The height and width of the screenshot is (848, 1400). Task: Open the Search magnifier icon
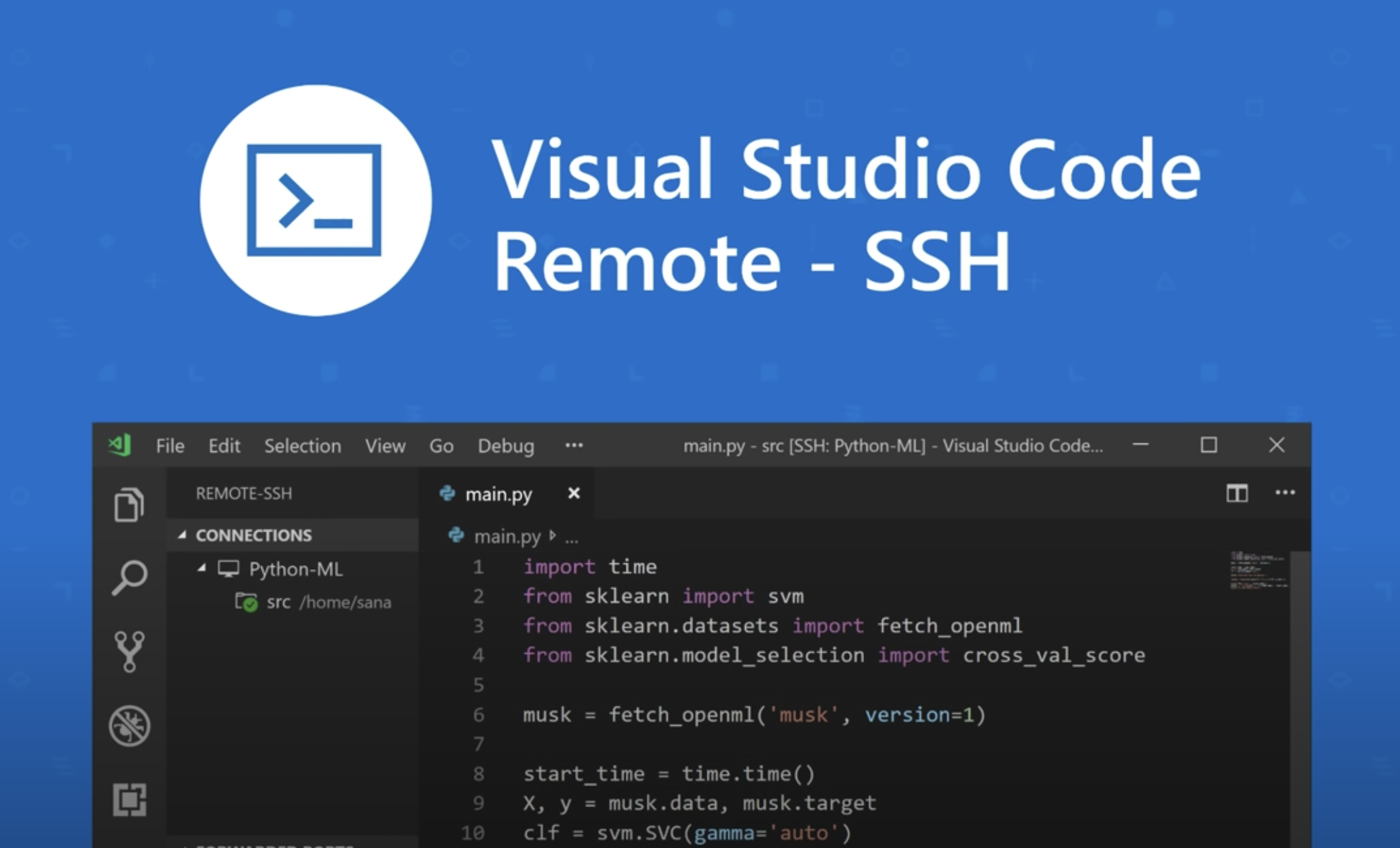129,577
